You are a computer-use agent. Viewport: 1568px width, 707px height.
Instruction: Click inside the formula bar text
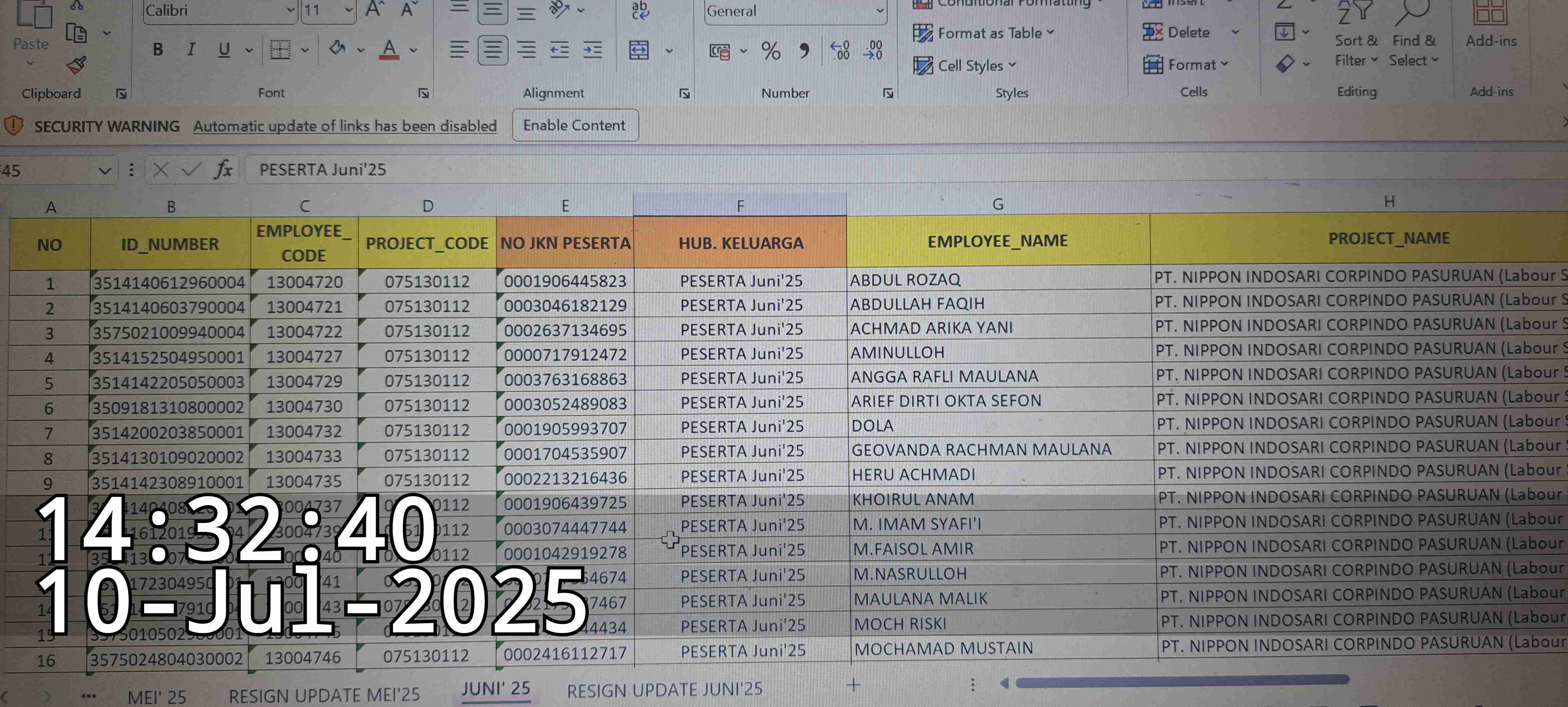322,169
